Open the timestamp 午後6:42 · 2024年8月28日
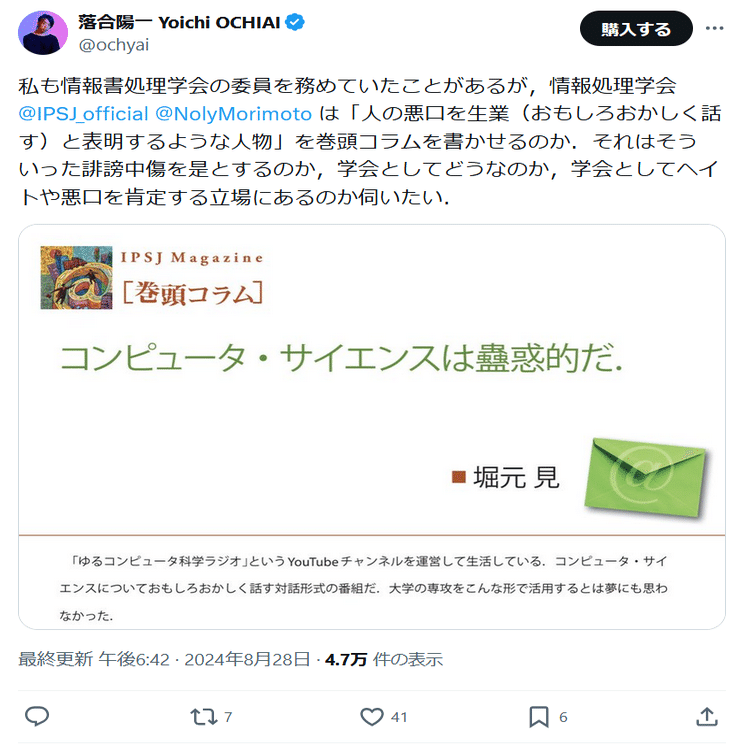The image size is (745, 745). coord(204,659)
